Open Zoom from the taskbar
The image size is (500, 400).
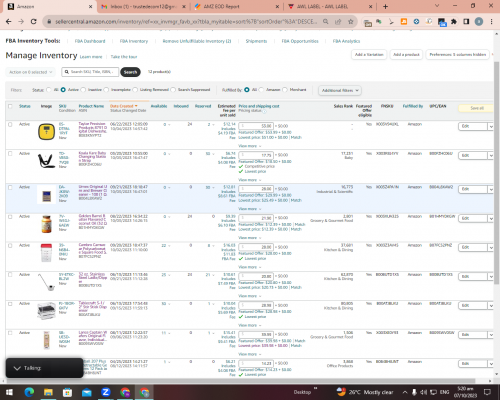point(106,392)
